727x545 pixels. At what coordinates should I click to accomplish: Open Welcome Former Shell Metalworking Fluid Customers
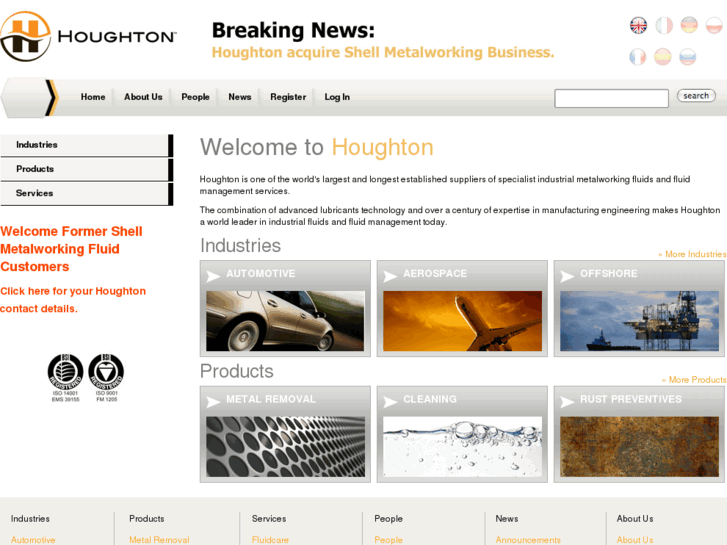pyautogui.click(x=71, y=249)
